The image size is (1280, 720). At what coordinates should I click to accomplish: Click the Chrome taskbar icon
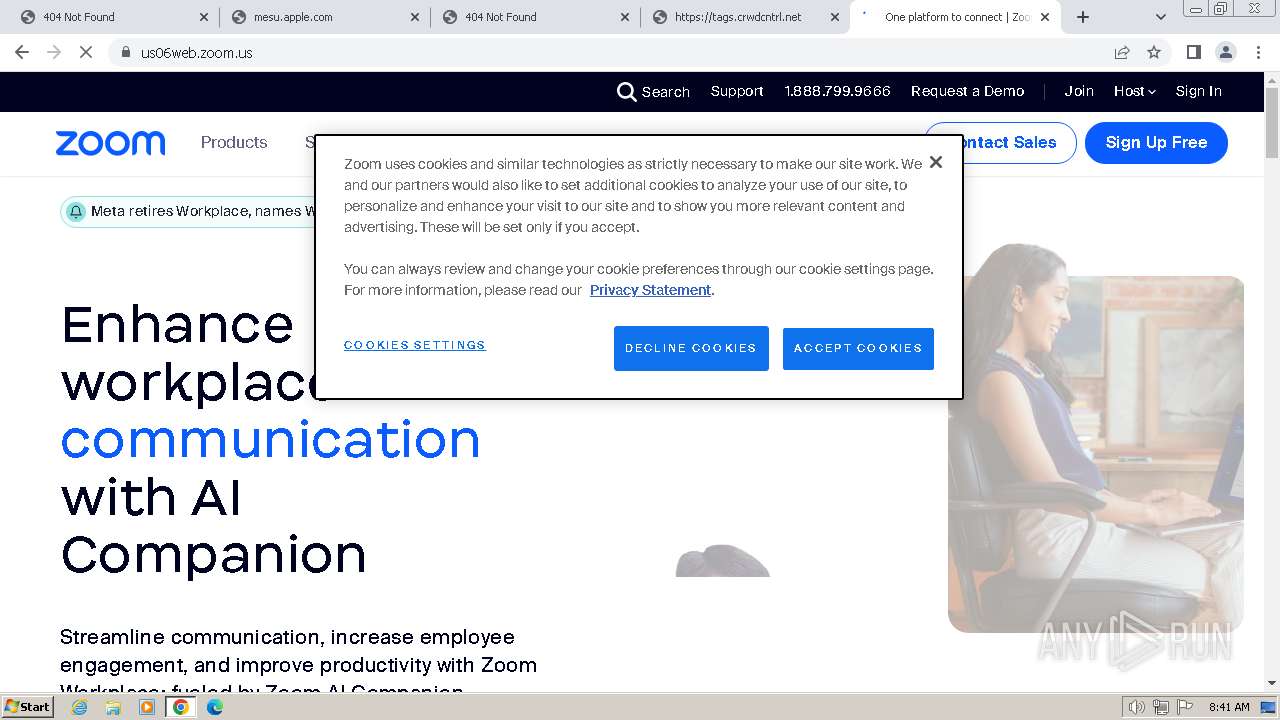[x=181, y=707]
